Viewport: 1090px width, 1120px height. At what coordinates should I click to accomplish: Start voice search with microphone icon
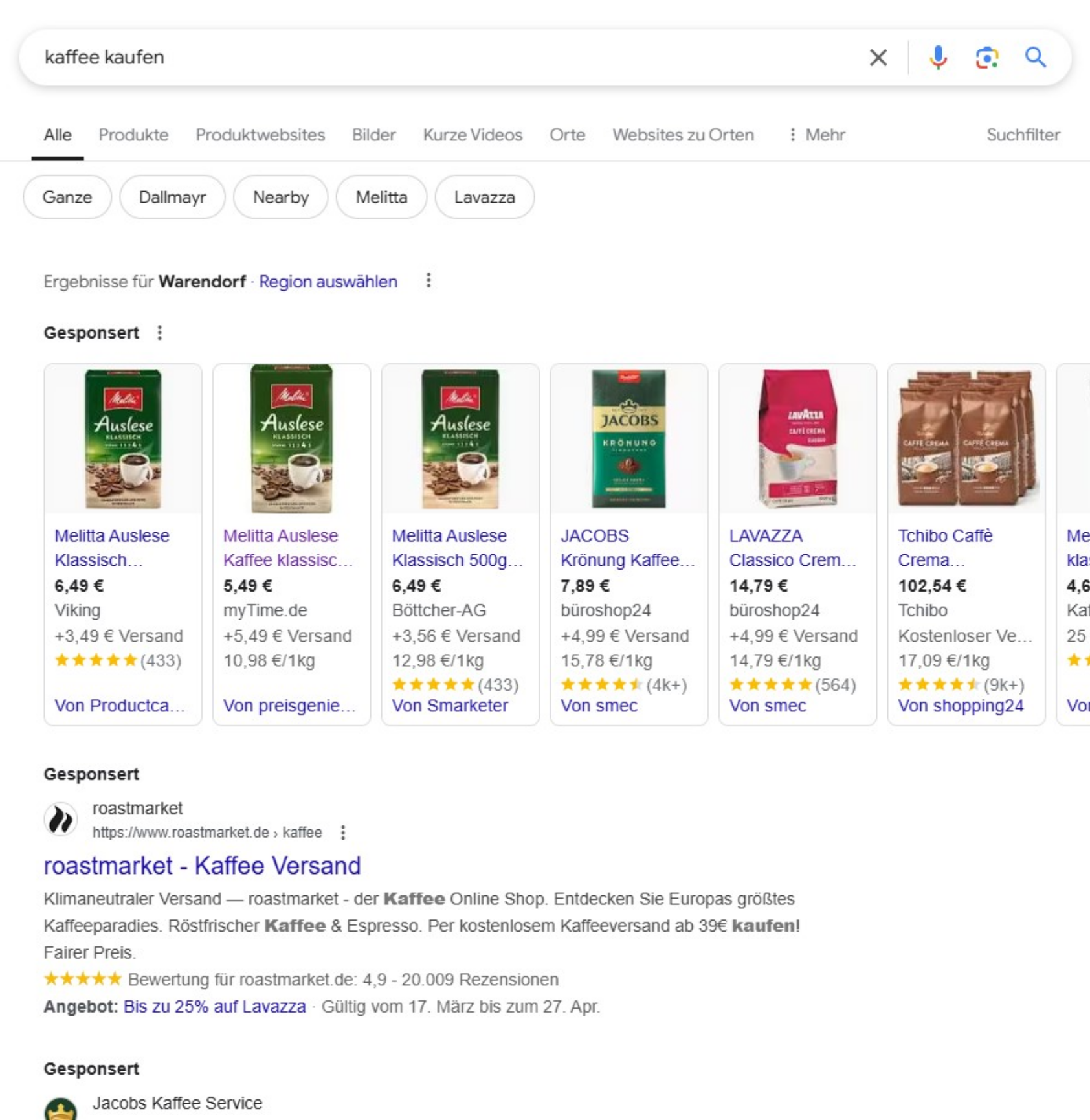point(938,58)
